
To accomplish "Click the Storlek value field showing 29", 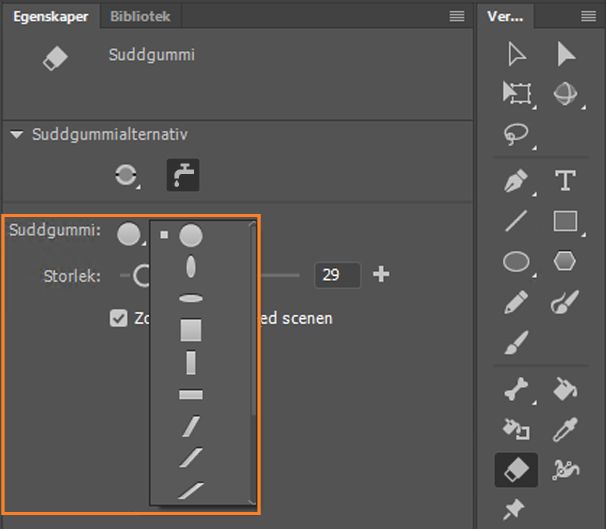I will tap(337, 275).
